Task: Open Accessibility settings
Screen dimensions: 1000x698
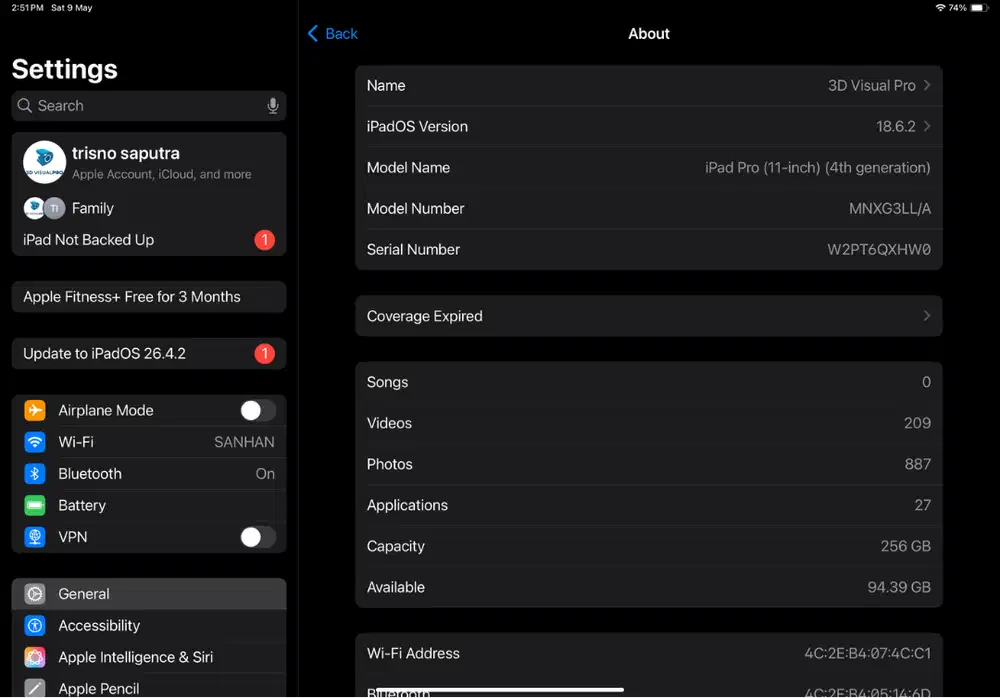Action: tap(149, 625)
